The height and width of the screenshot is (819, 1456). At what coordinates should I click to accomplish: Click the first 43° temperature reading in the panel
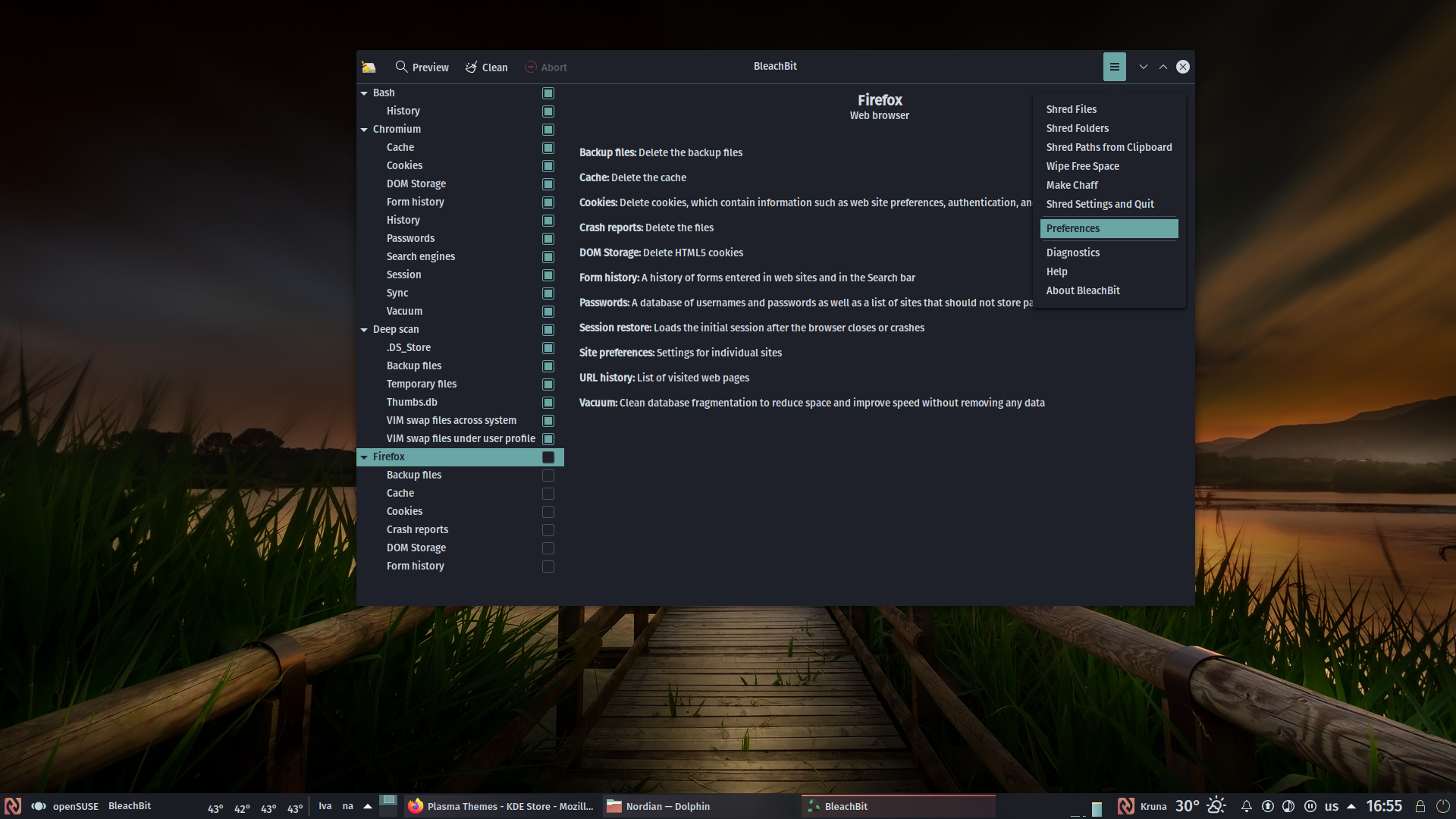point(215,809)
